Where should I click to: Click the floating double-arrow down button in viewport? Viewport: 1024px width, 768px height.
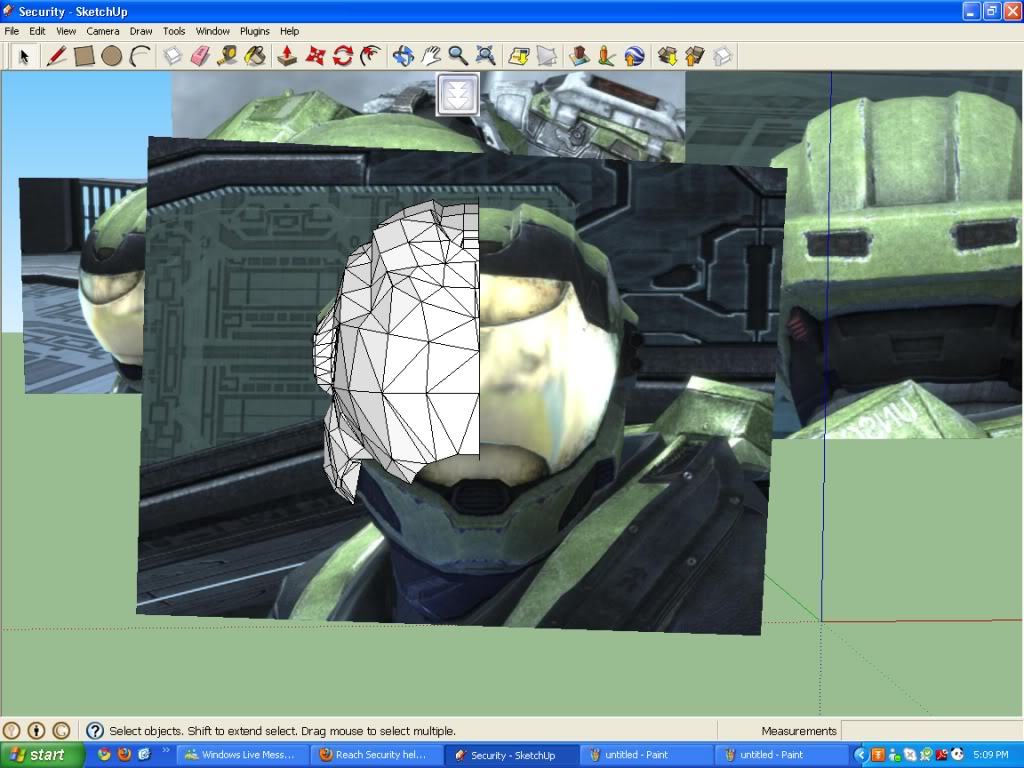(458, 94)
